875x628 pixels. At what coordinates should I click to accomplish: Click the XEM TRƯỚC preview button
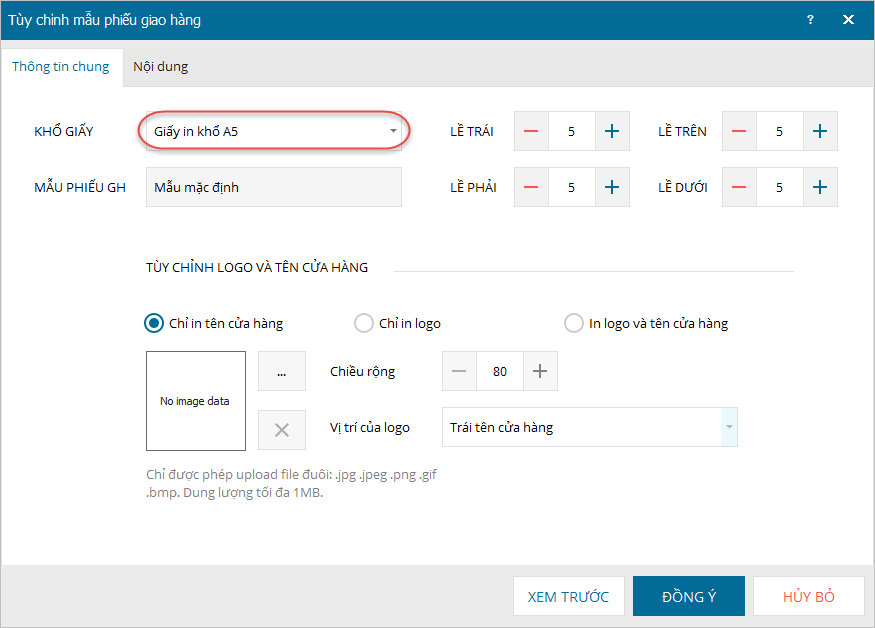tap(568, 597)
